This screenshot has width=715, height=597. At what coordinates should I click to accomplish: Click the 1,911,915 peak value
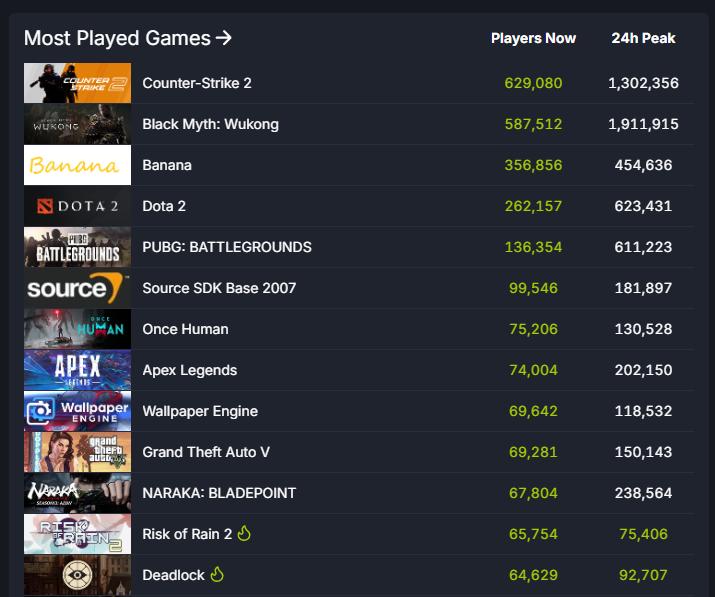click(x=643, y=124)
